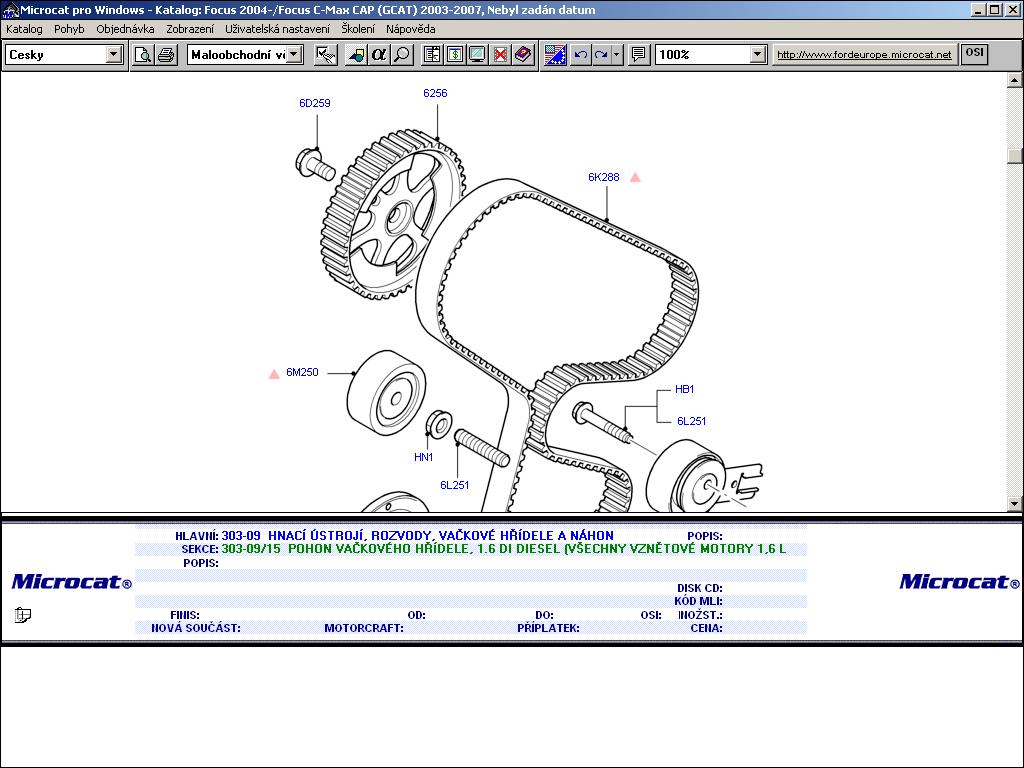
Task: Click the magnifying glass search icon
Action: point(402,55)
